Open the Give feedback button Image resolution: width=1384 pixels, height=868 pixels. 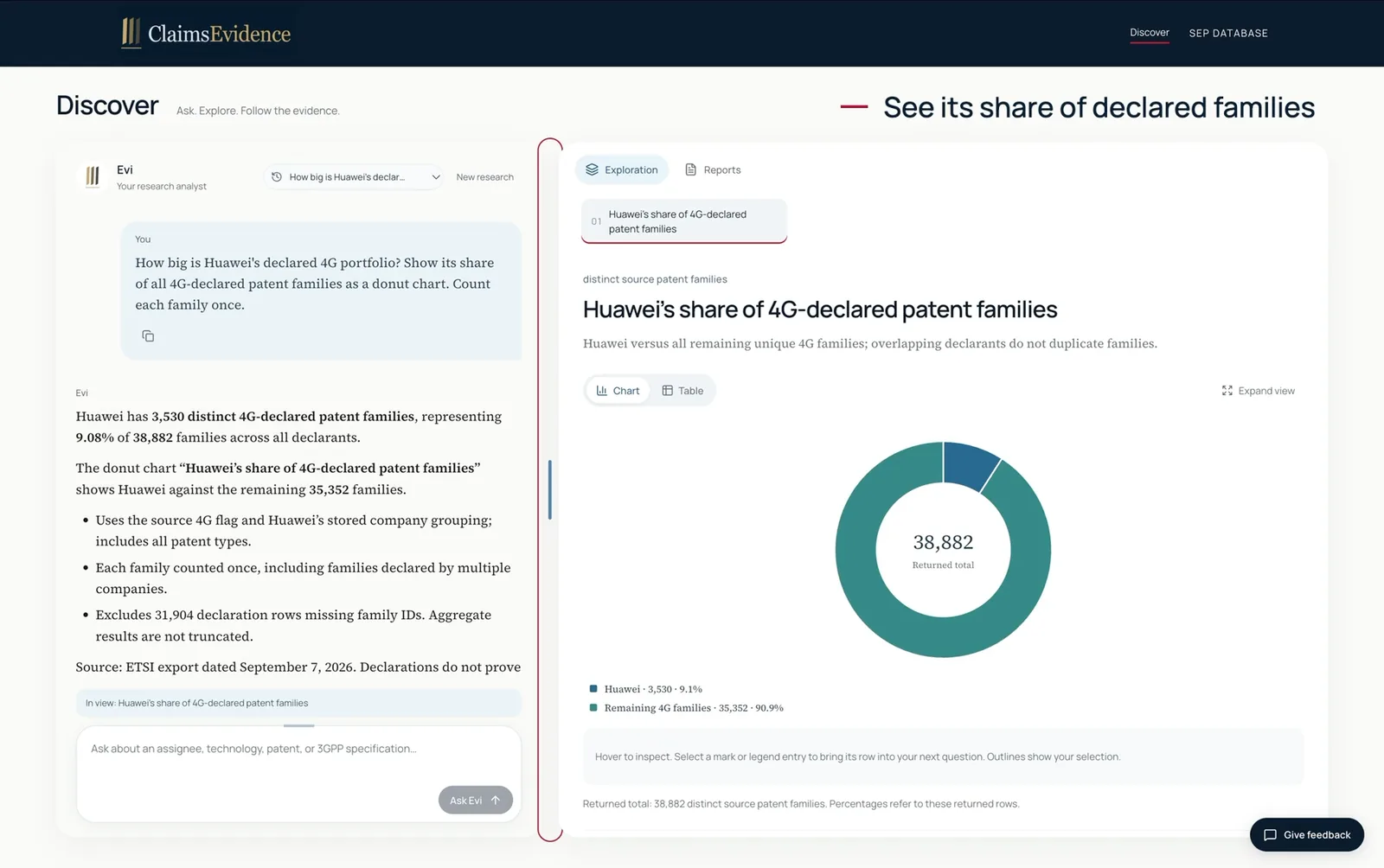[x=1306, y=834]
